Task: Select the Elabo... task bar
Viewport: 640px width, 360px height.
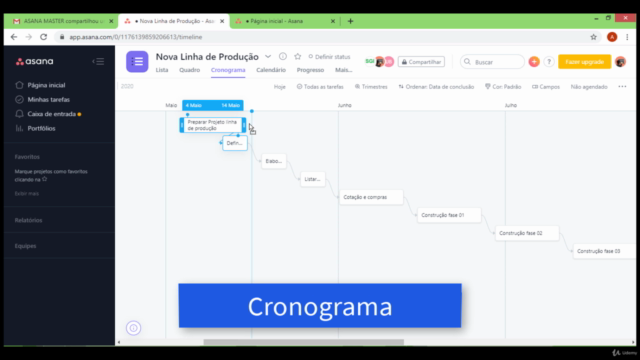Action: 273,161
